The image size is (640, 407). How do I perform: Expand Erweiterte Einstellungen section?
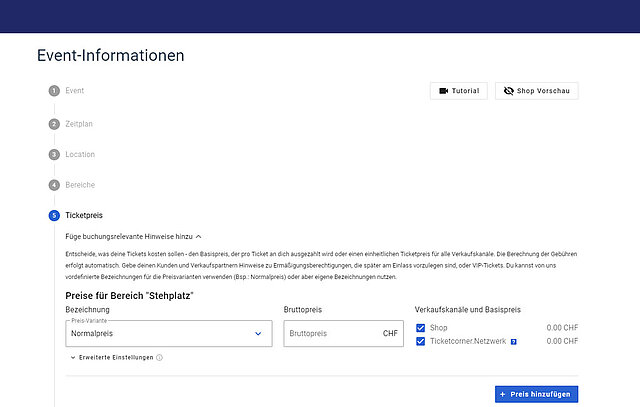click(x=110, y=357)
